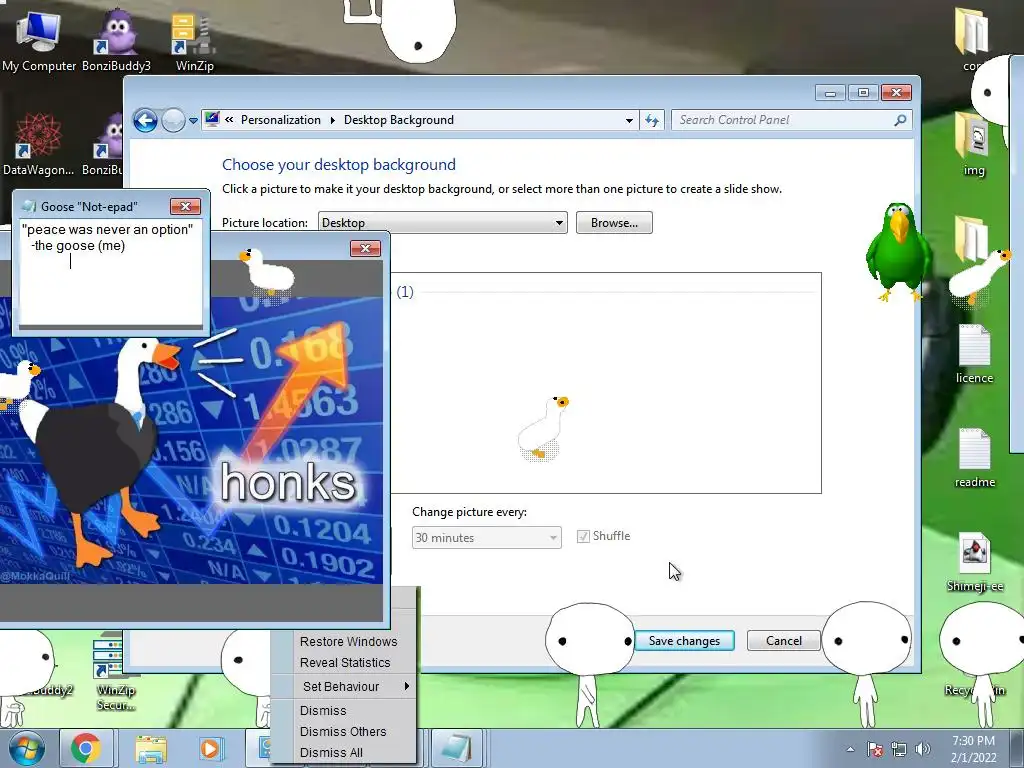Image resolution: width=1024 pixels, height=768 pixels.
Task: Go back in Control Panel window
Action: coord(145,120)
